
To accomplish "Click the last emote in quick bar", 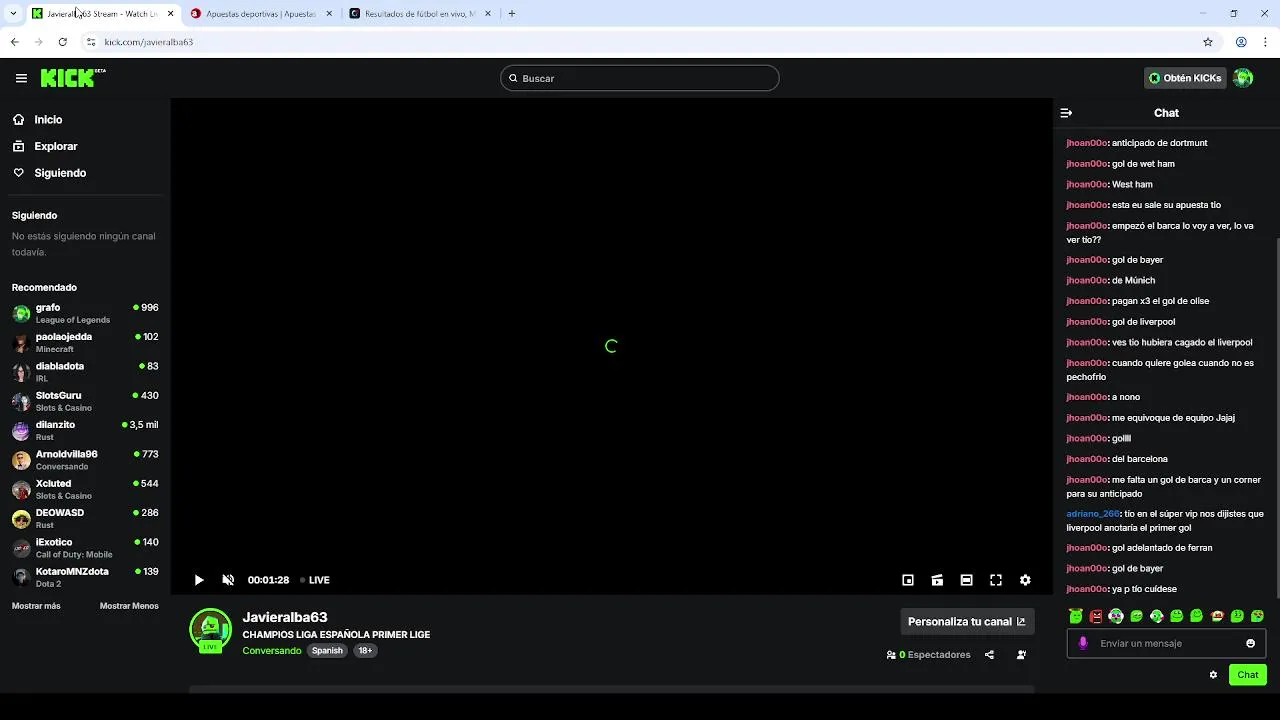I will tap(1257, 616).
